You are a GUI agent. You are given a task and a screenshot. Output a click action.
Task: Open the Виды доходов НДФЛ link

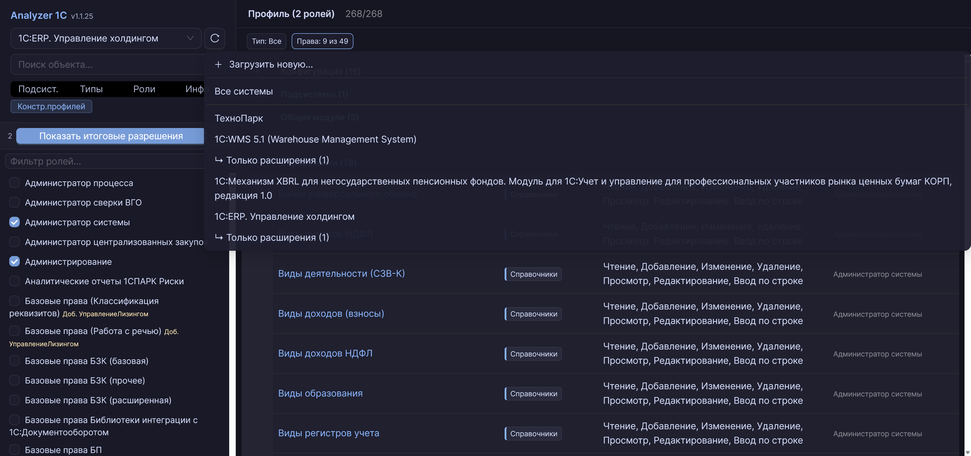(325, 353)
